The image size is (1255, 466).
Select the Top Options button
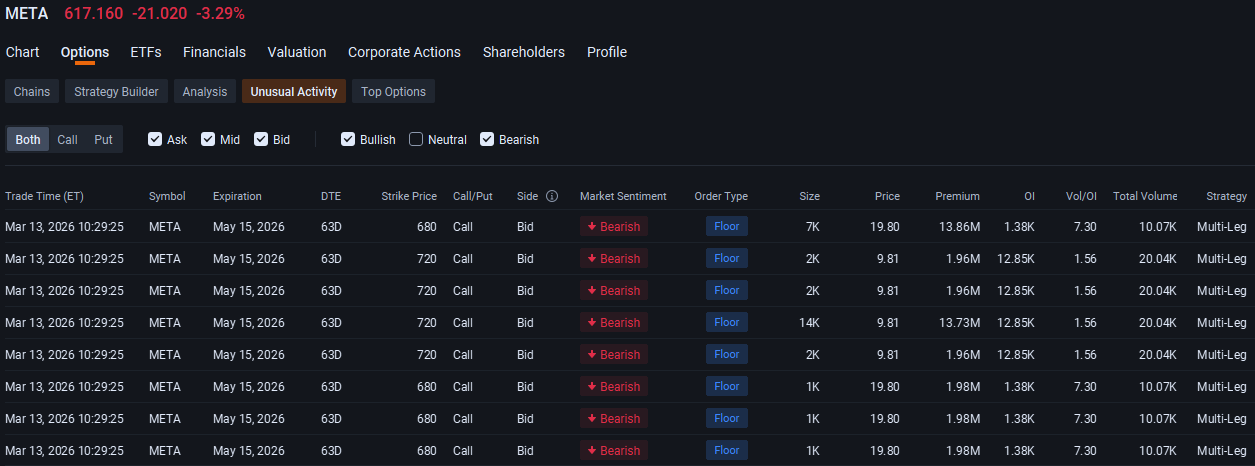pyautogui.click(x=393, y=91)
